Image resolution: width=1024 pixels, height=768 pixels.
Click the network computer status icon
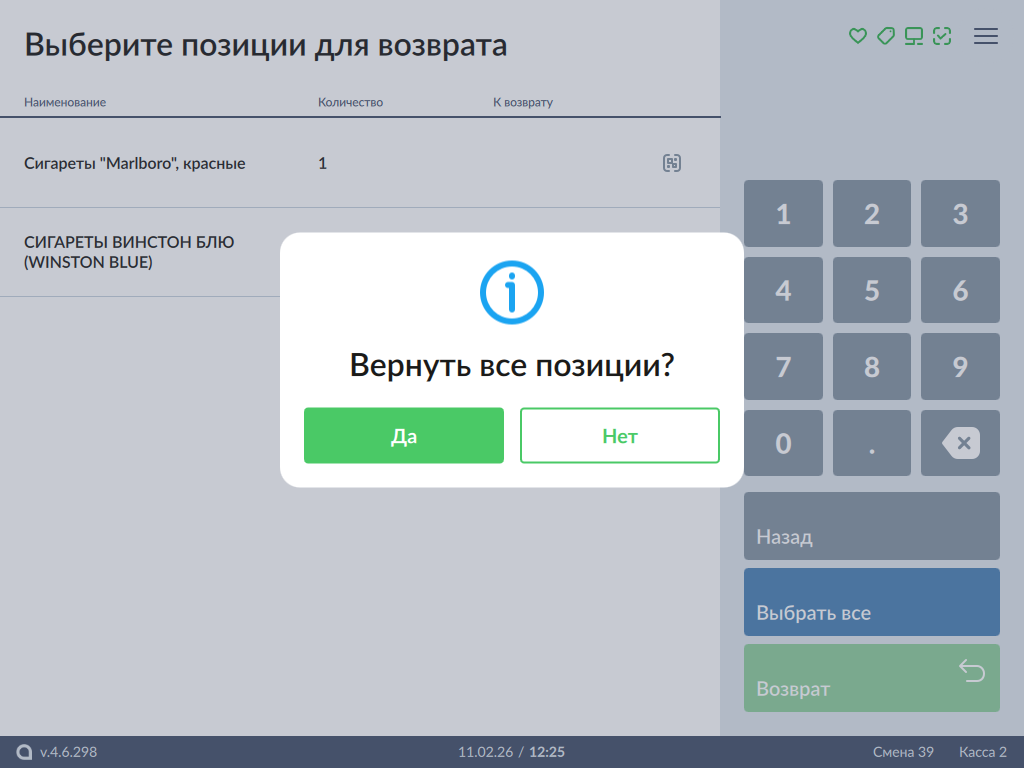point(913,36)
